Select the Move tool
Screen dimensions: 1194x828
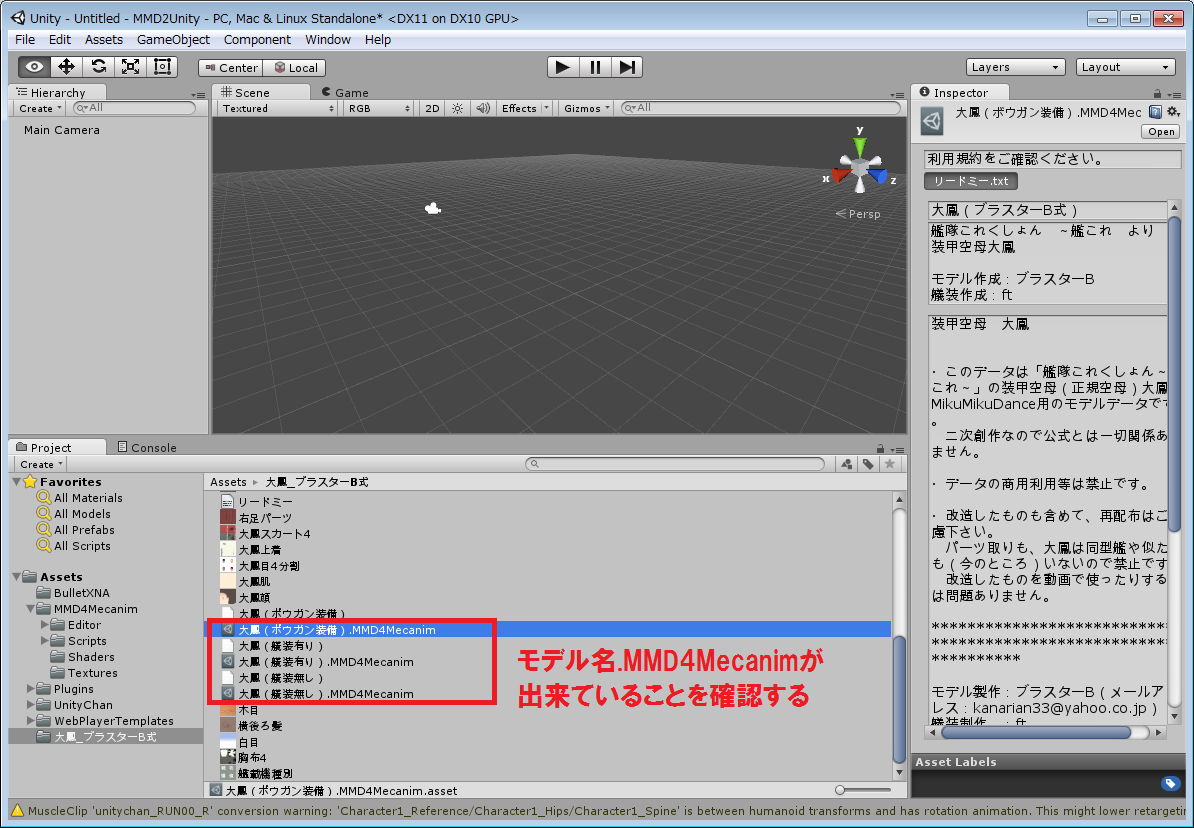click(66, 67)
